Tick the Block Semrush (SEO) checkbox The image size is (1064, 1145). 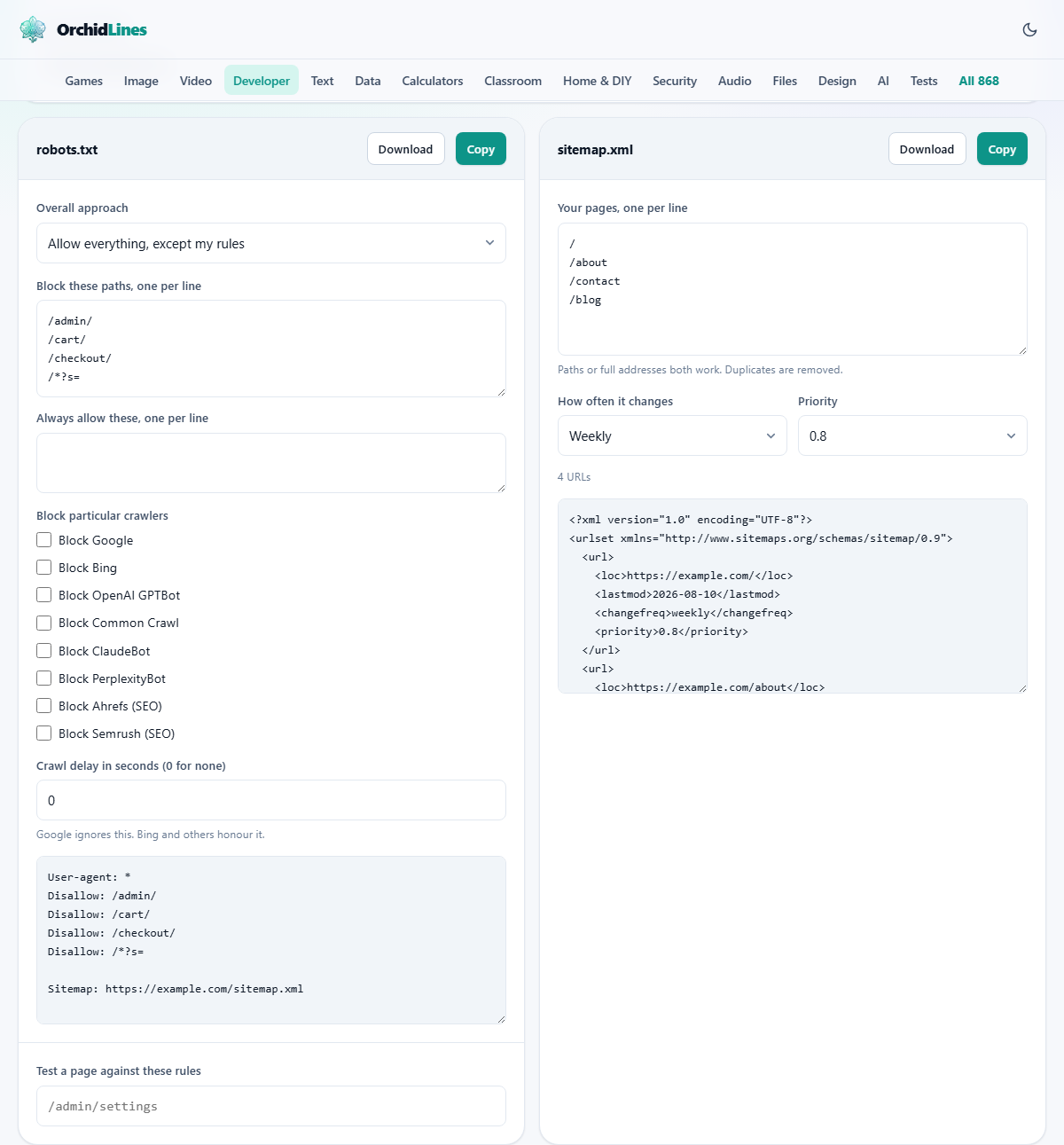(43, 733)
